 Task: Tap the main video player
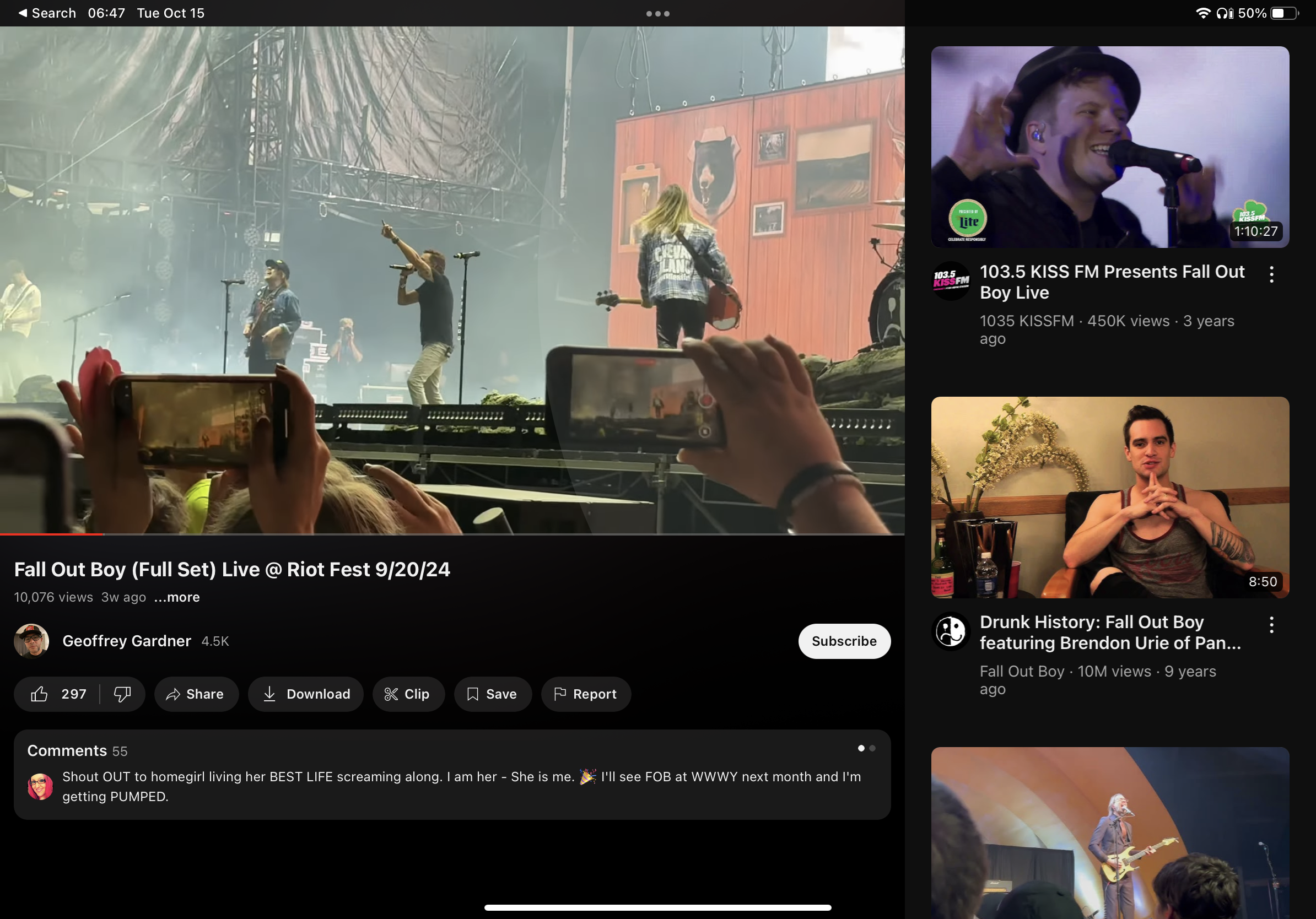click(x=452, y=280)
